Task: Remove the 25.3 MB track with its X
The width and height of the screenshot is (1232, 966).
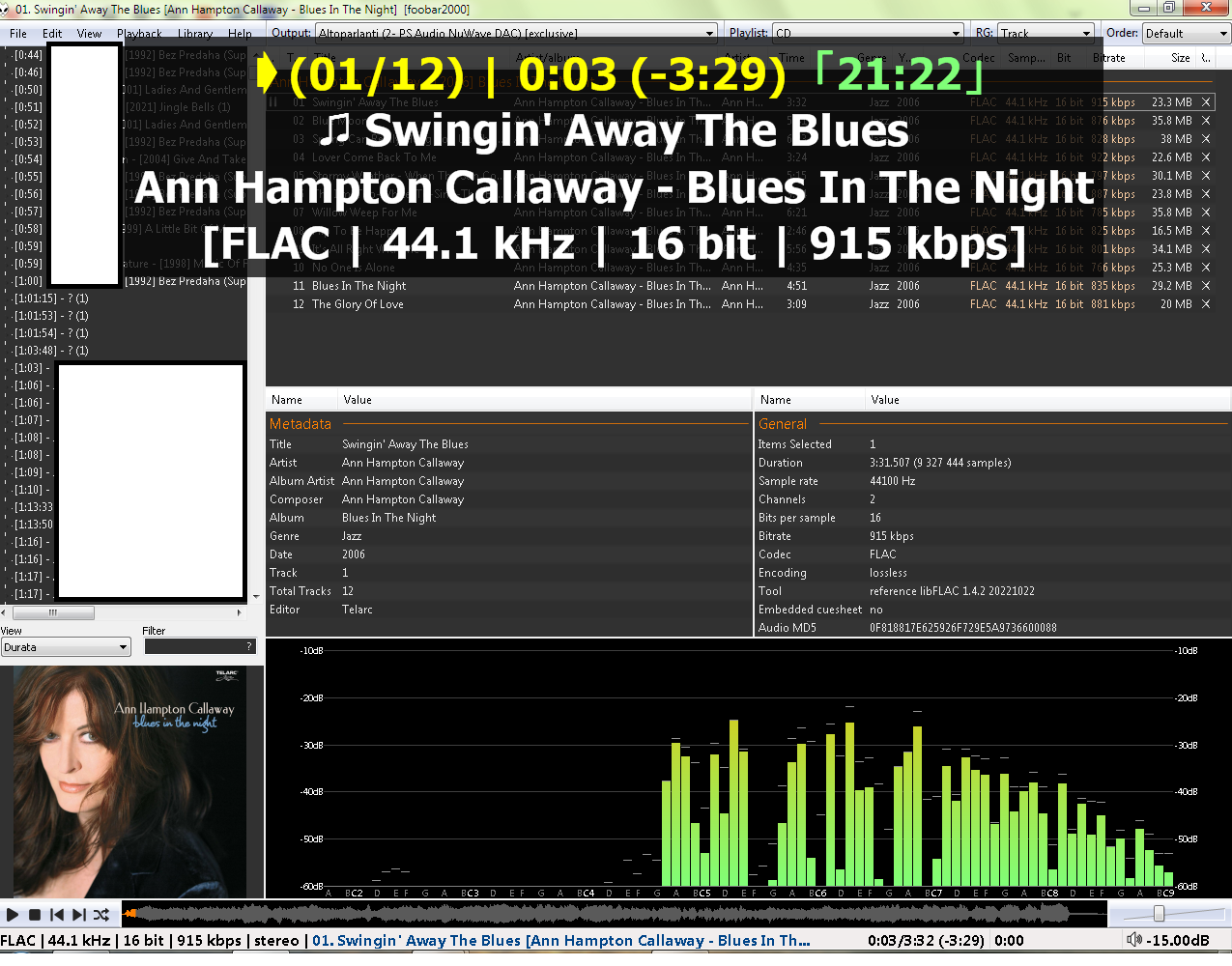Action: 1206,268
